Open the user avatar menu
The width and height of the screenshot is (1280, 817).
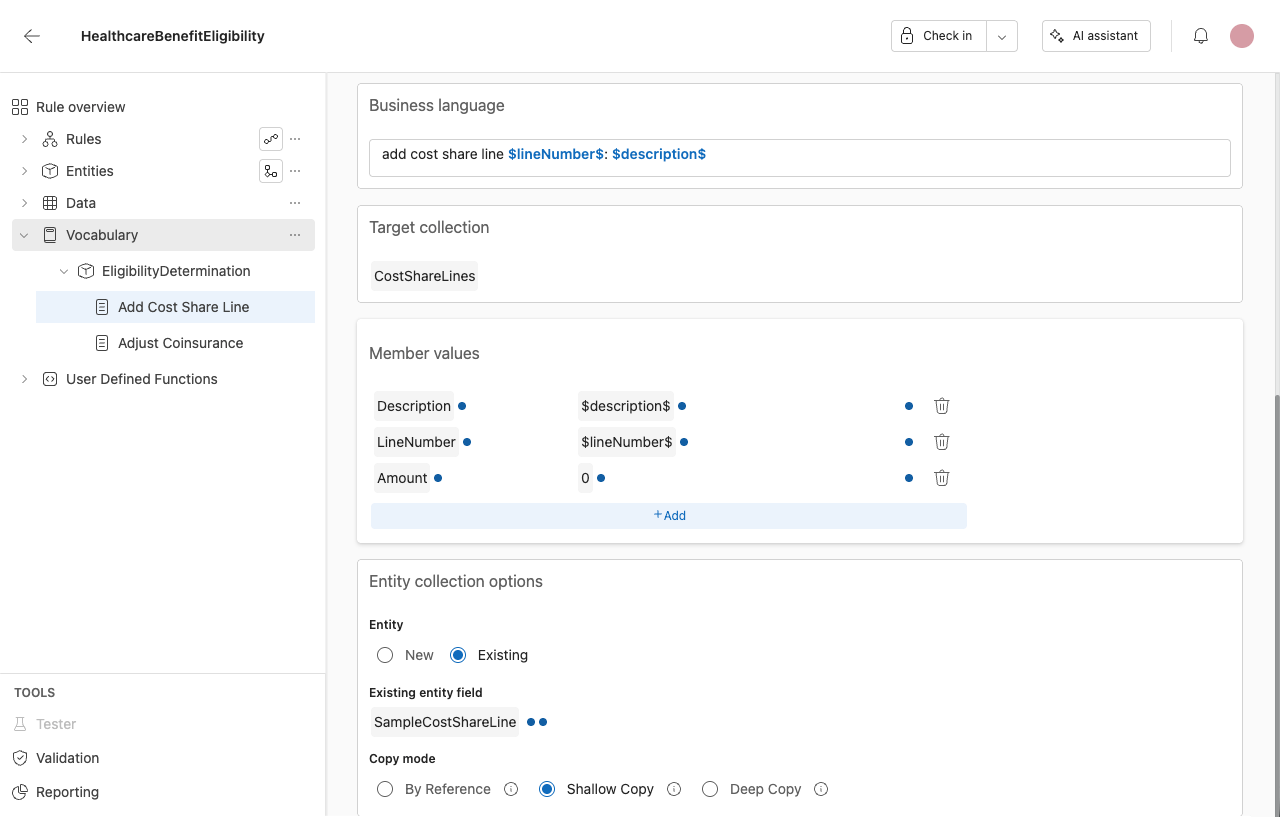(x=1242, y=36)
